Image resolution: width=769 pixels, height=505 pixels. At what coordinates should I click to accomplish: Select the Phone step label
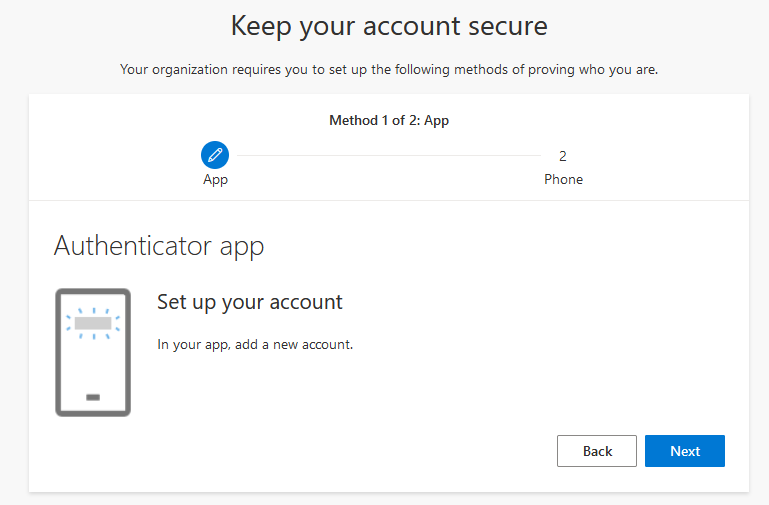coord(563,180)
